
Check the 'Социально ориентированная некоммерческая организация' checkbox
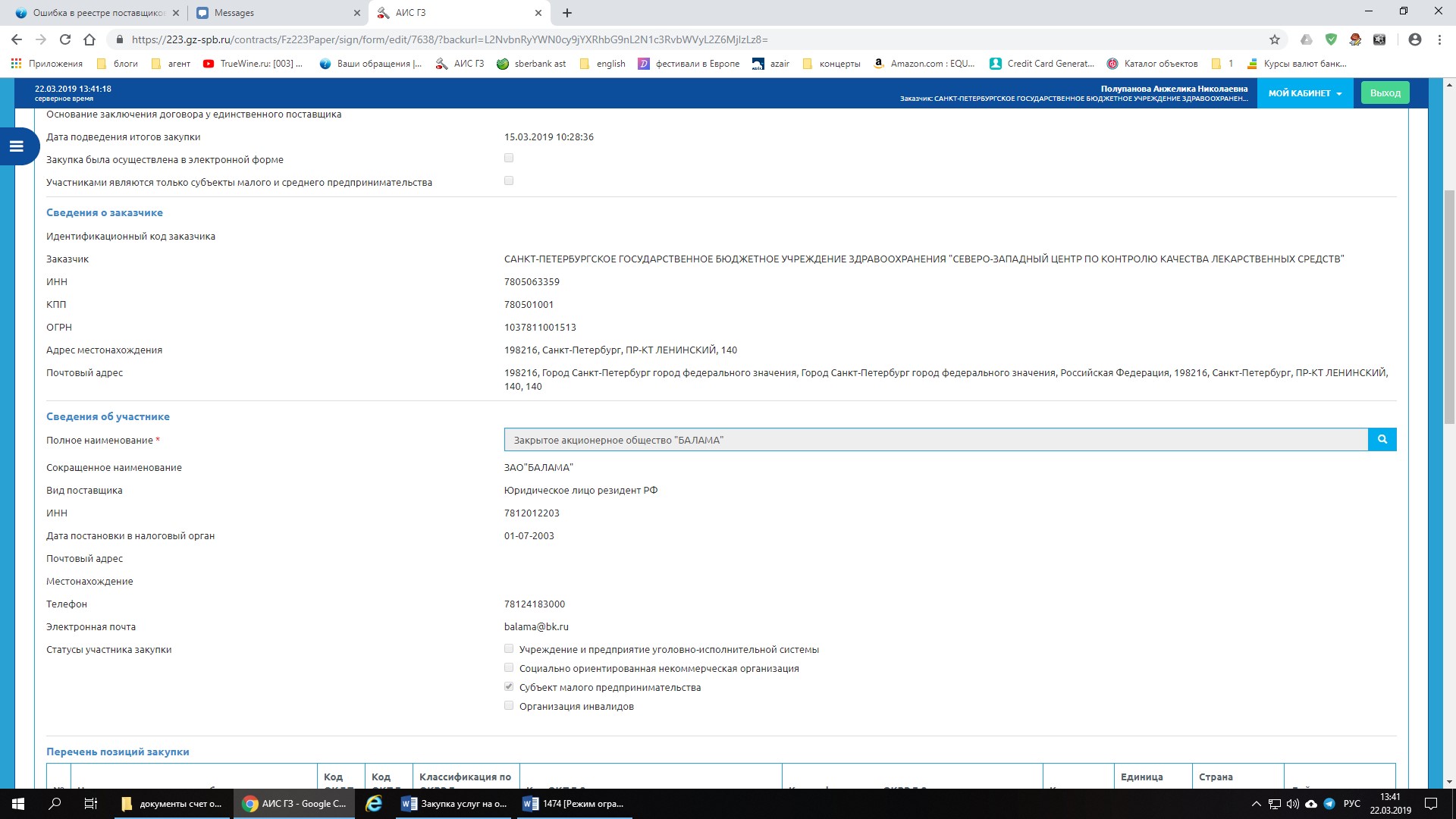pyautogui.click(x=509, y=668)
